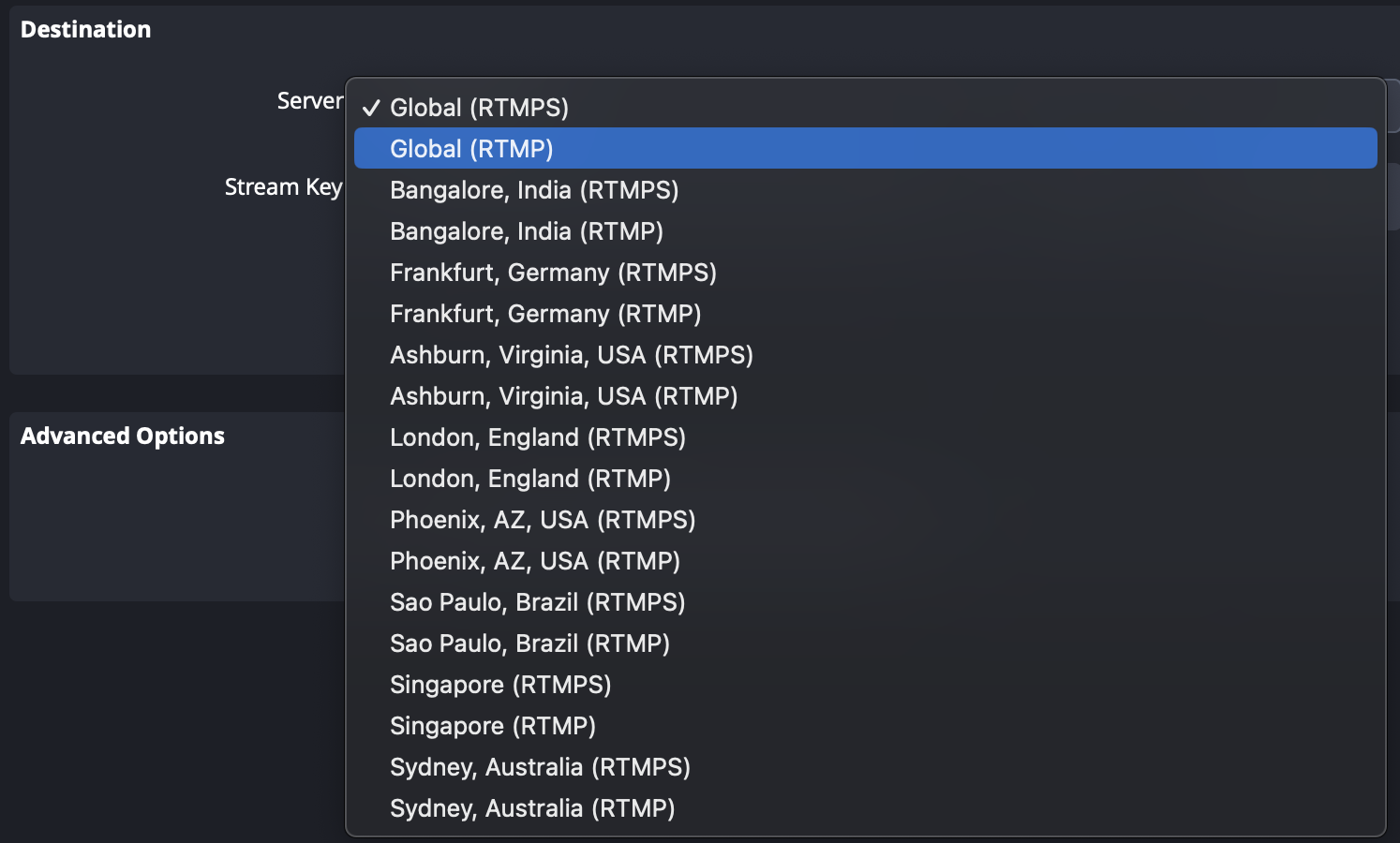Choose Global (RTMP) from server list

[471, 149]
